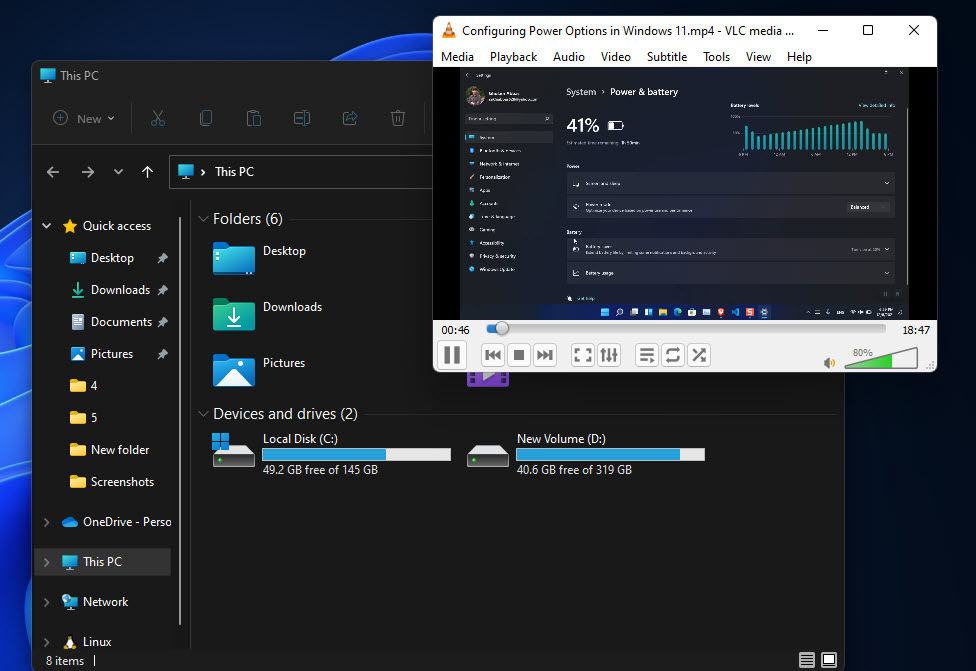Mute audio with VLC speaker icon
This screenshot has width=976, height=671.
click(829, 362)
